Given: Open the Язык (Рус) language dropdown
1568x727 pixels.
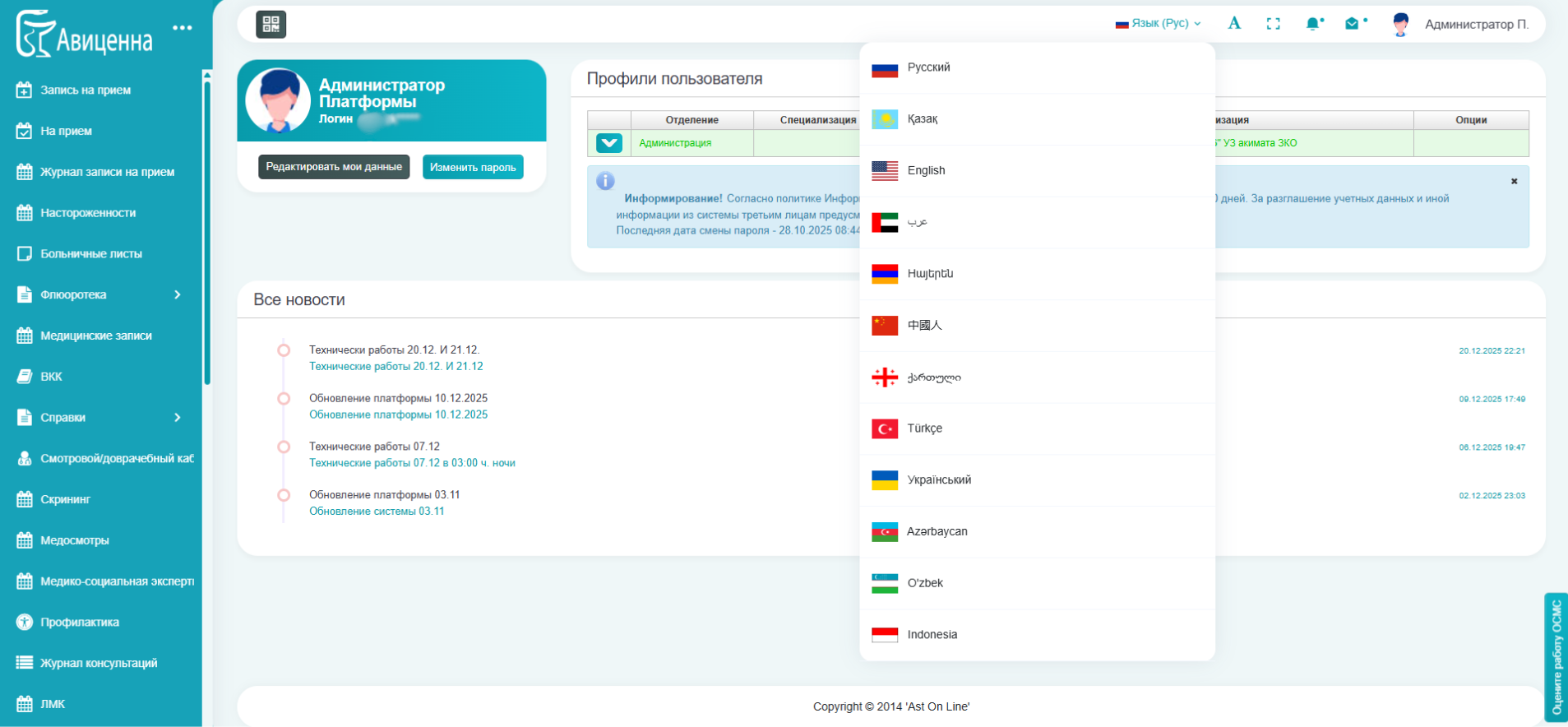Looking at the screenshot, I should [1159, 23].
